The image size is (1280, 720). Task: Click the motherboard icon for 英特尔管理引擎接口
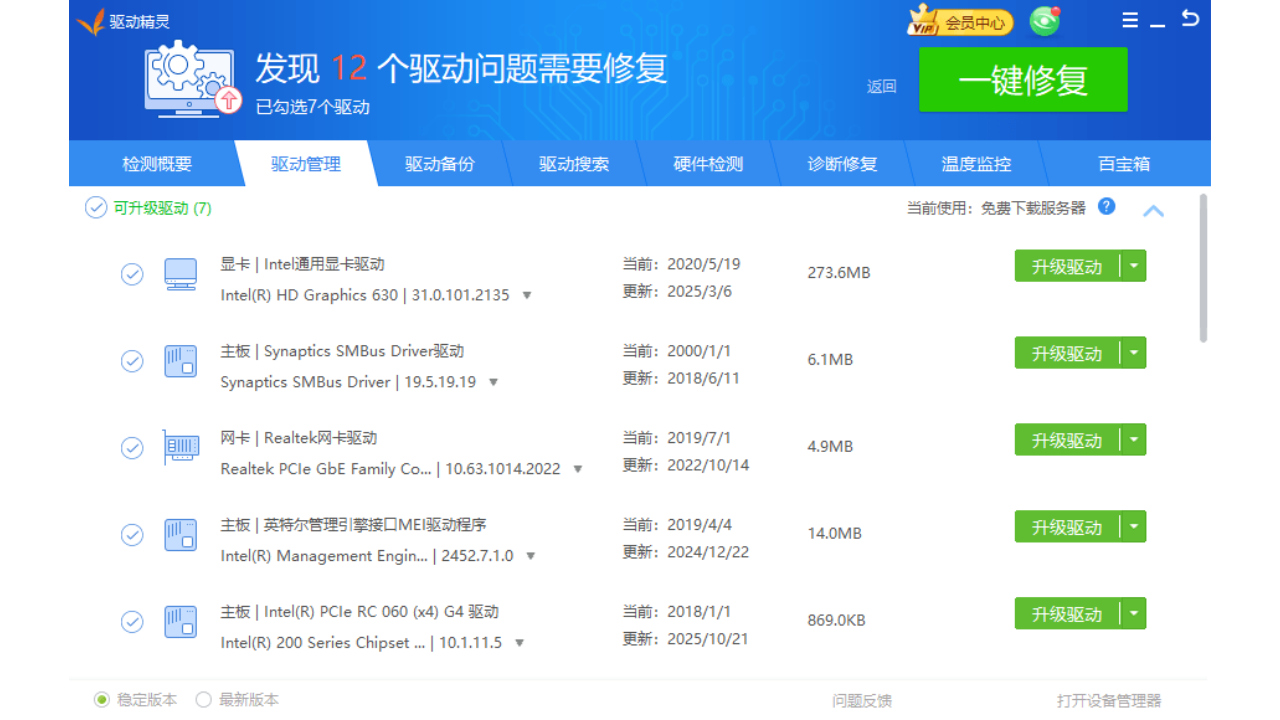(181, 535)
